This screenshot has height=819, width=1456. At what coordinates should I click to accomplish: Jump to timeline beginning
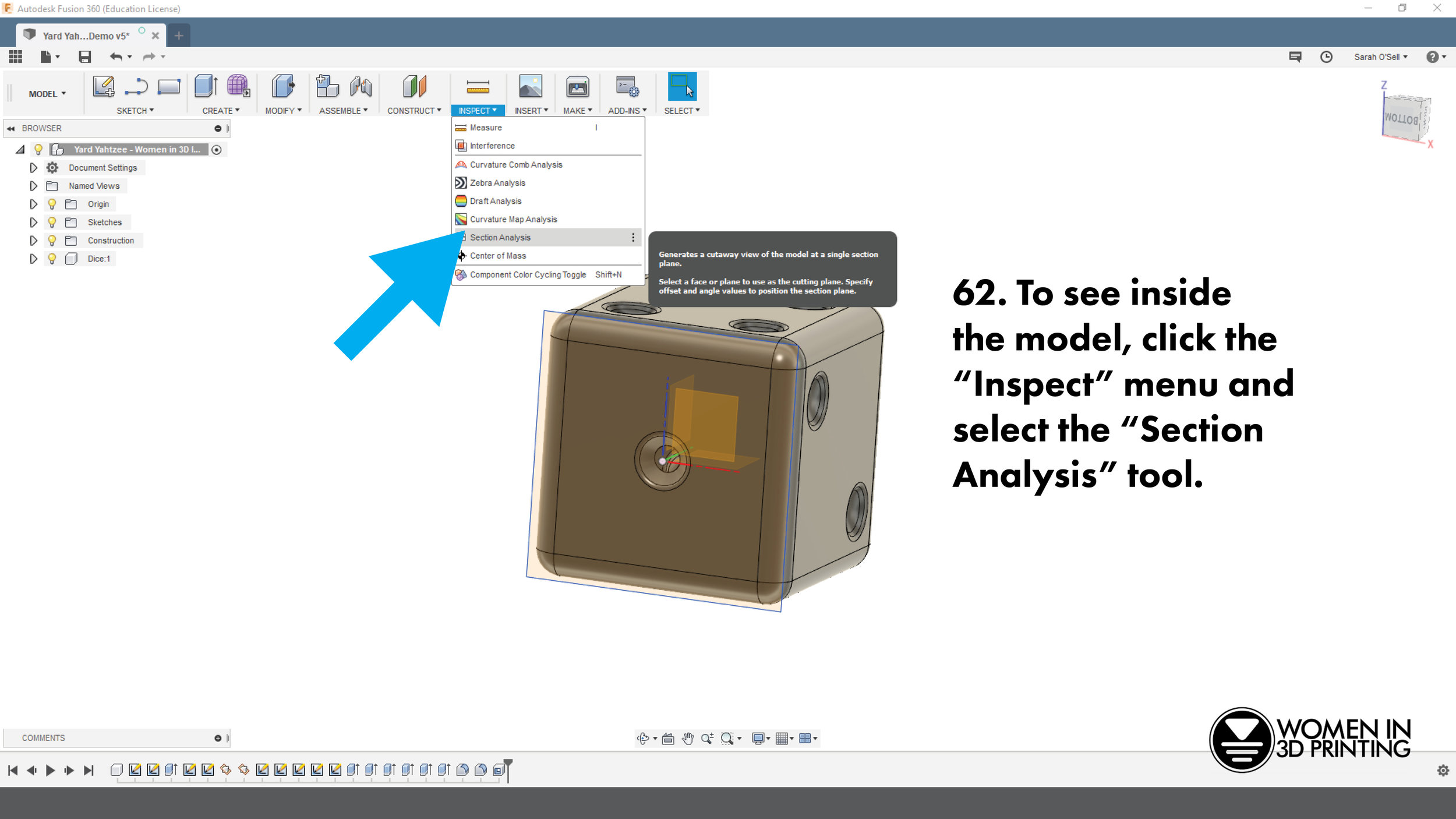pyautogui.click(x=13, y=770)
